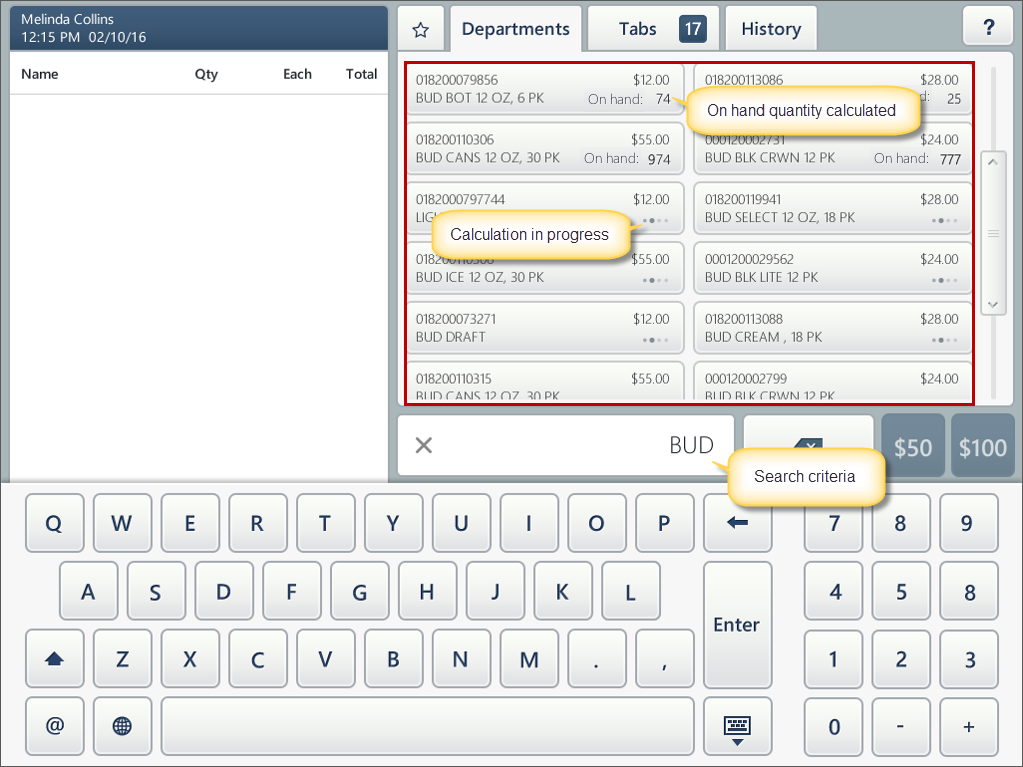Screen dimensions: 1023x767
Task: Tap the S key
Action: coord(156,591)
